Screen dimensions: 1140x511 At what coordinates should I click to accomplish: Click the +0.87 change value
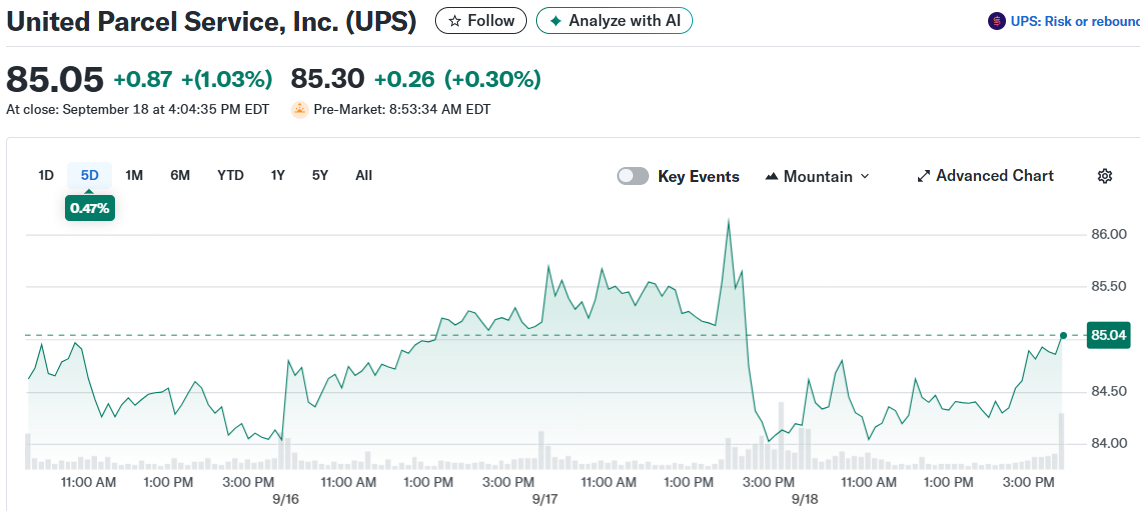143,79
